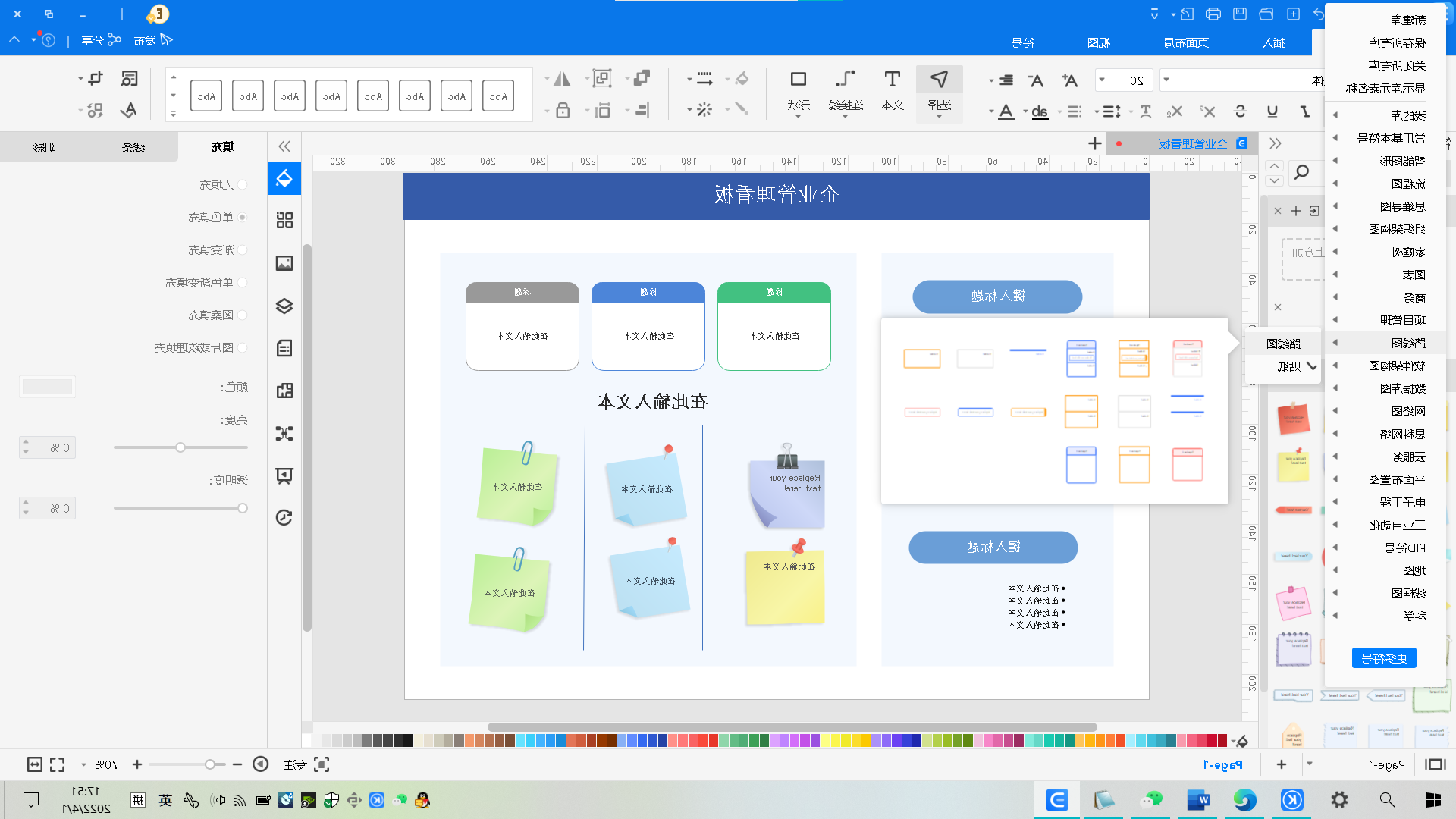Screen dimensions: 1456x819
Task: Expand the font color A dropdown arrow
Action: click(x=991, y=111)
